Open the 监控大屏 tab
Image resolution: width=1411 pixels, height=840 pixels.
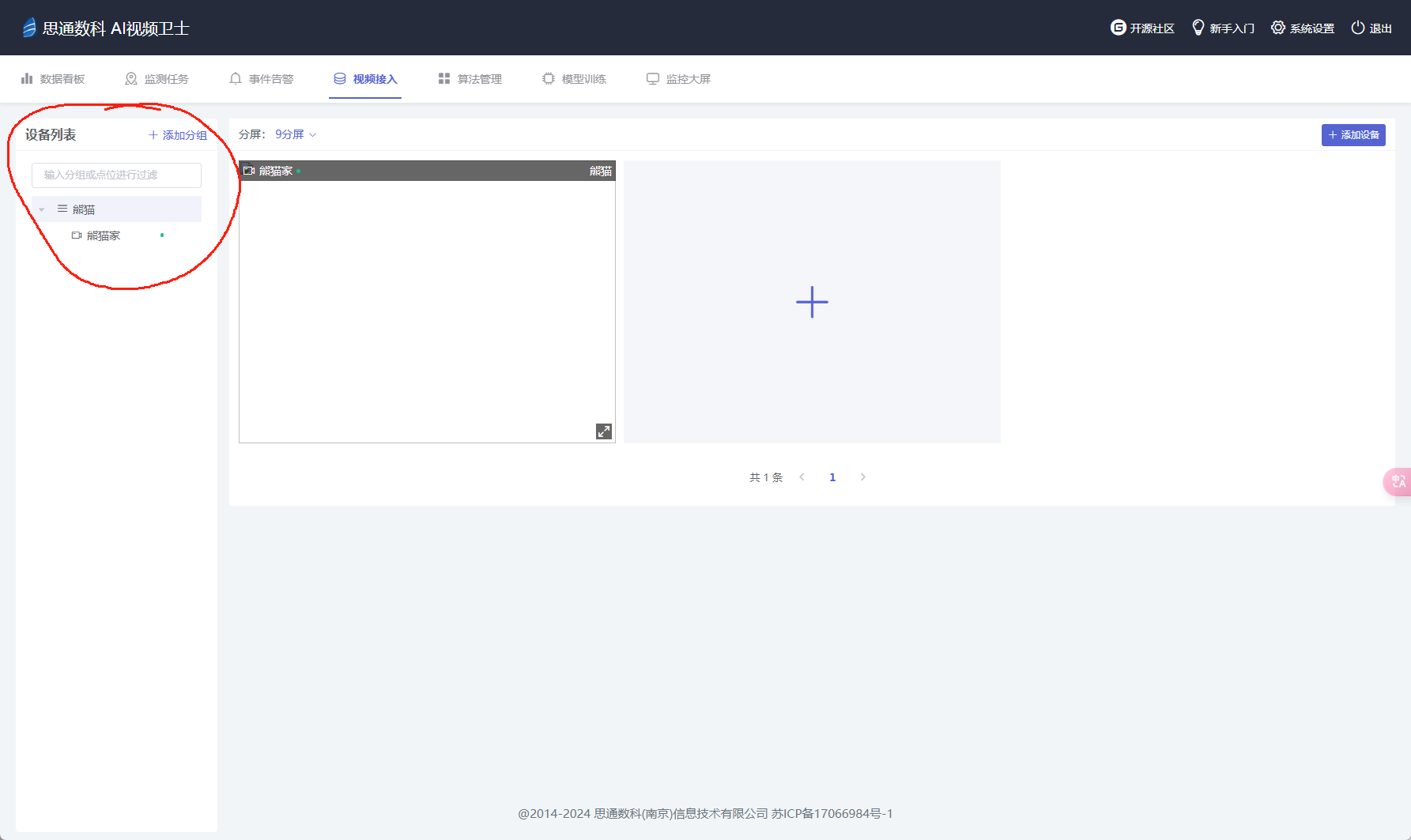678,79
